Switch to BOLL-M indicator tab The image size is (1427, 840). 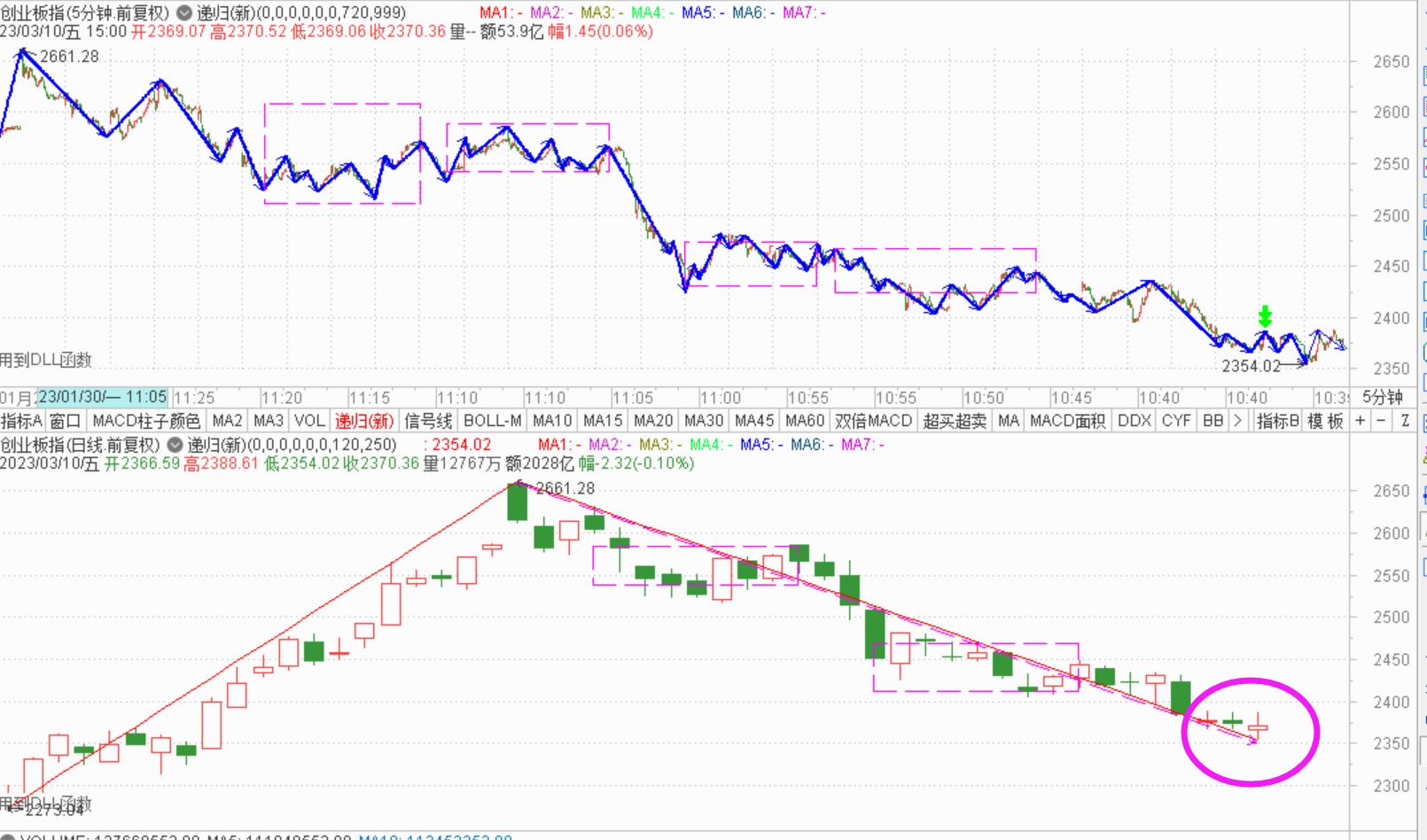tap(492, 421)
